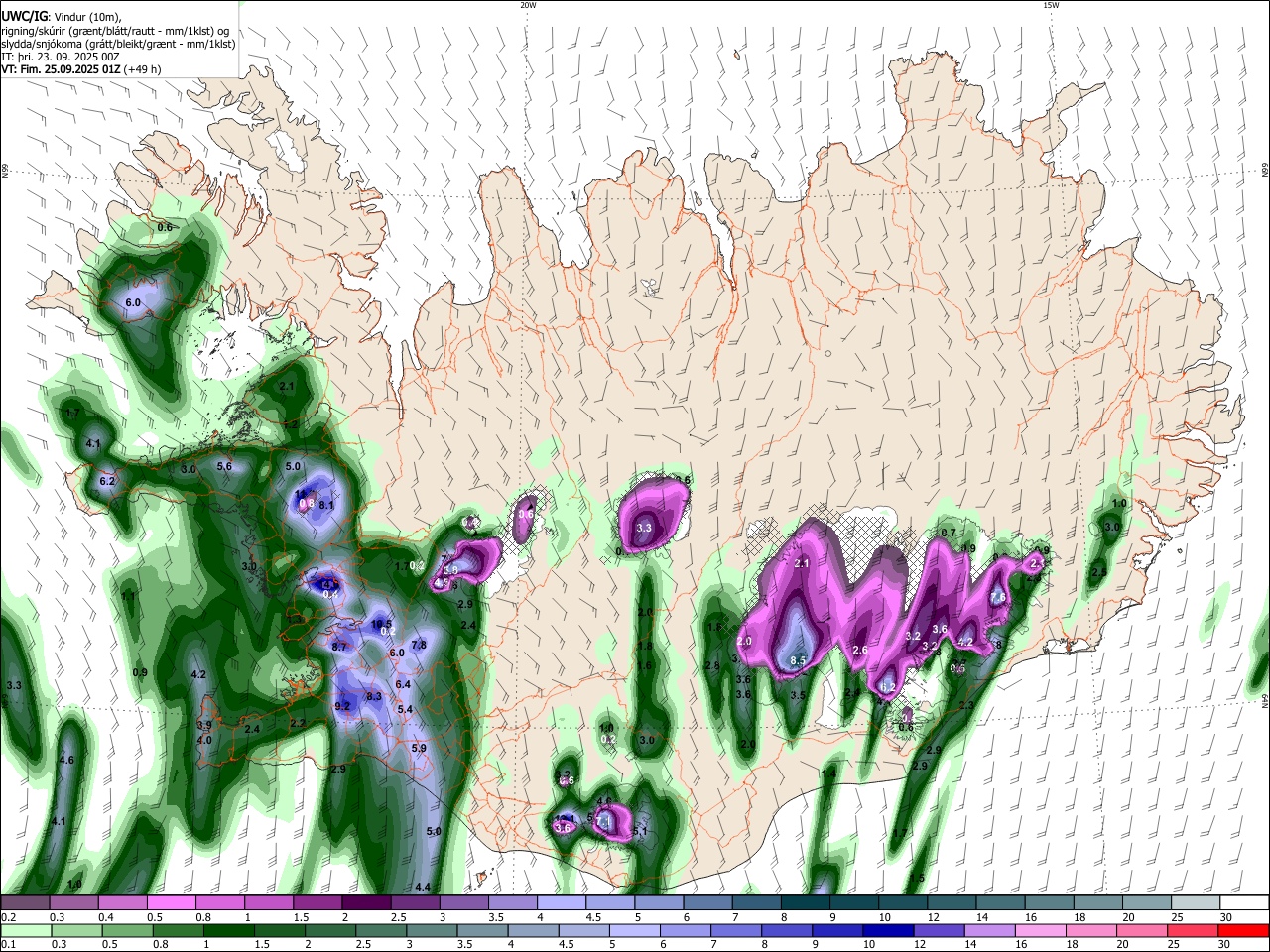Click the 8.7 precipitation value
The image size is (1270, 952).
point(338,647)
